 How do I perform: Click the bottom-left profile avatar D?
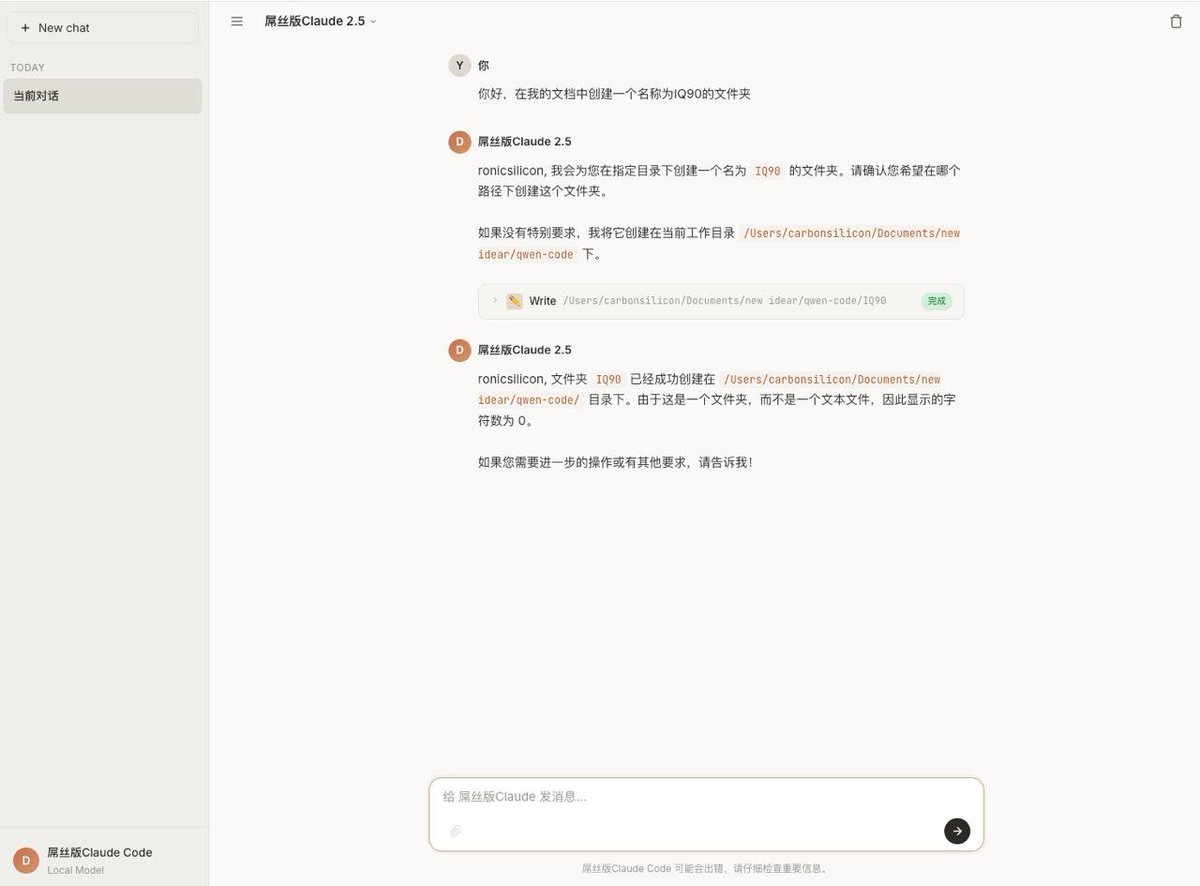[26, 860]
